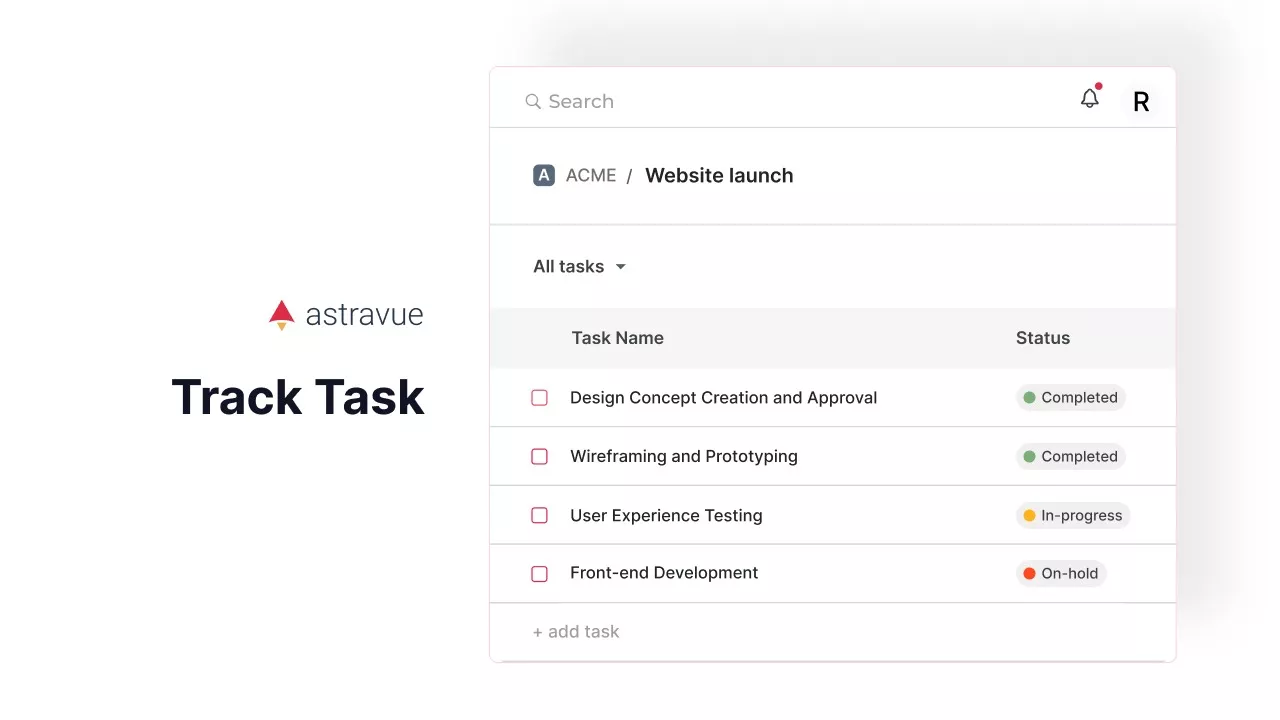Click the ACME workspace badge icon

point(543,176)
